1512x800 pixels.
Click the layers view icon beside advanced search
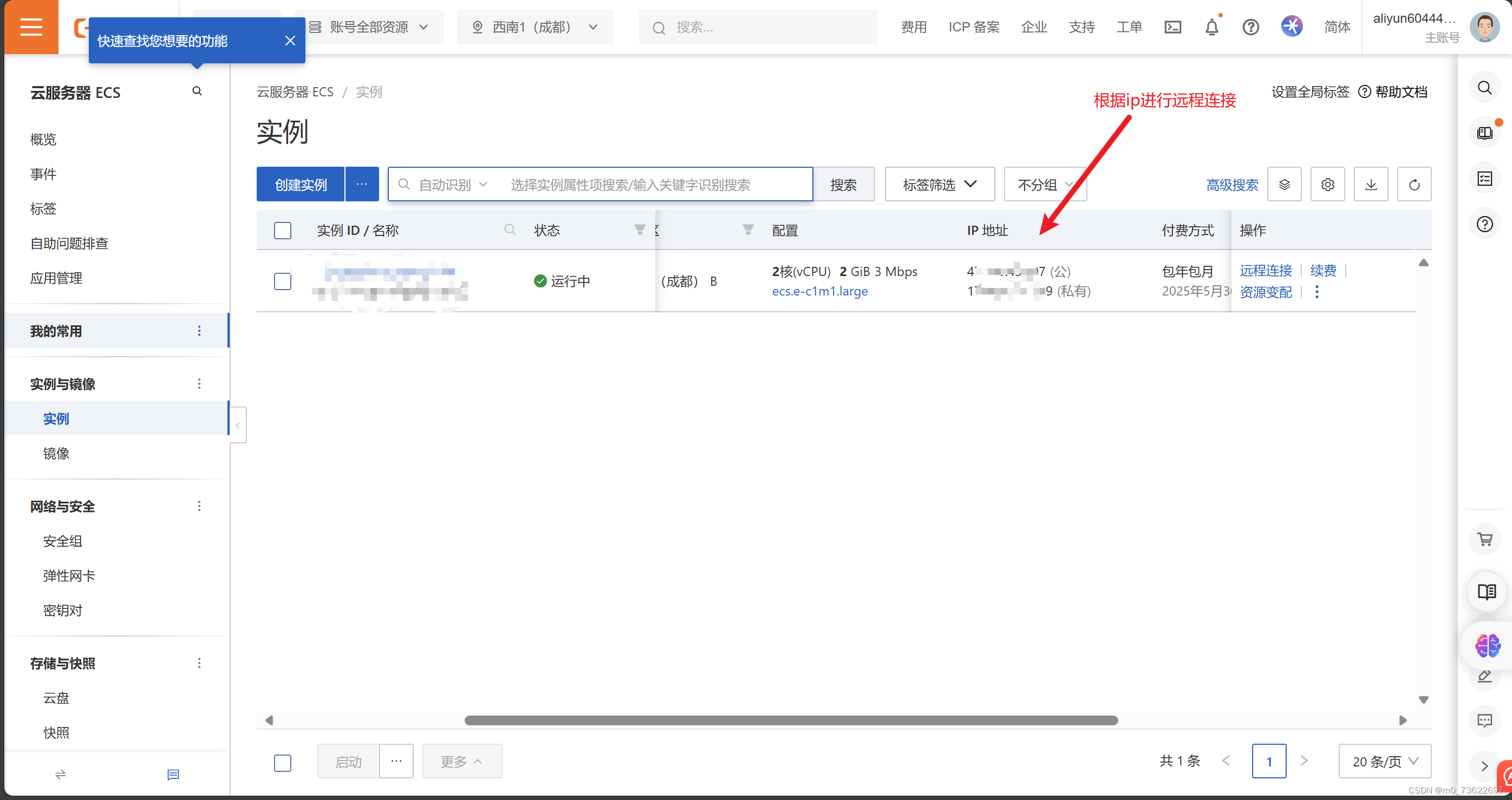tap(1284, 184)
